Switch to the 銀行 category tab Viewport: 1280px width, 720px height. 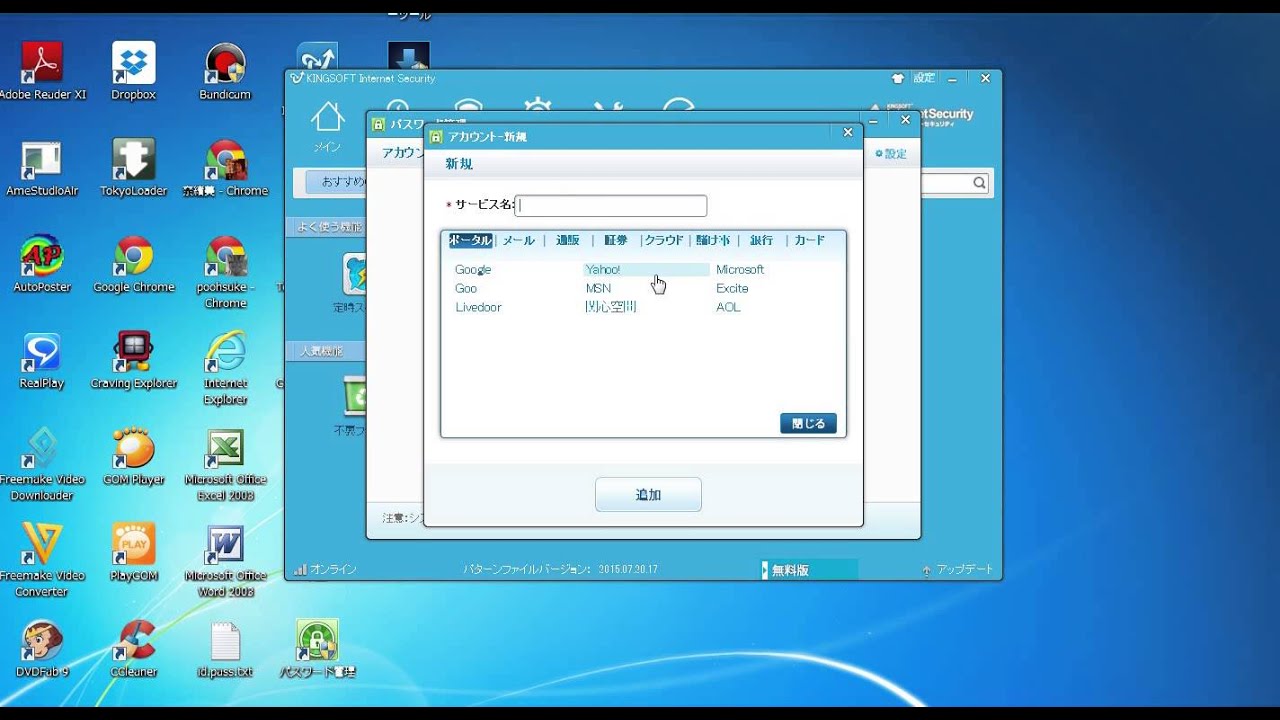(x=761, y=240)
